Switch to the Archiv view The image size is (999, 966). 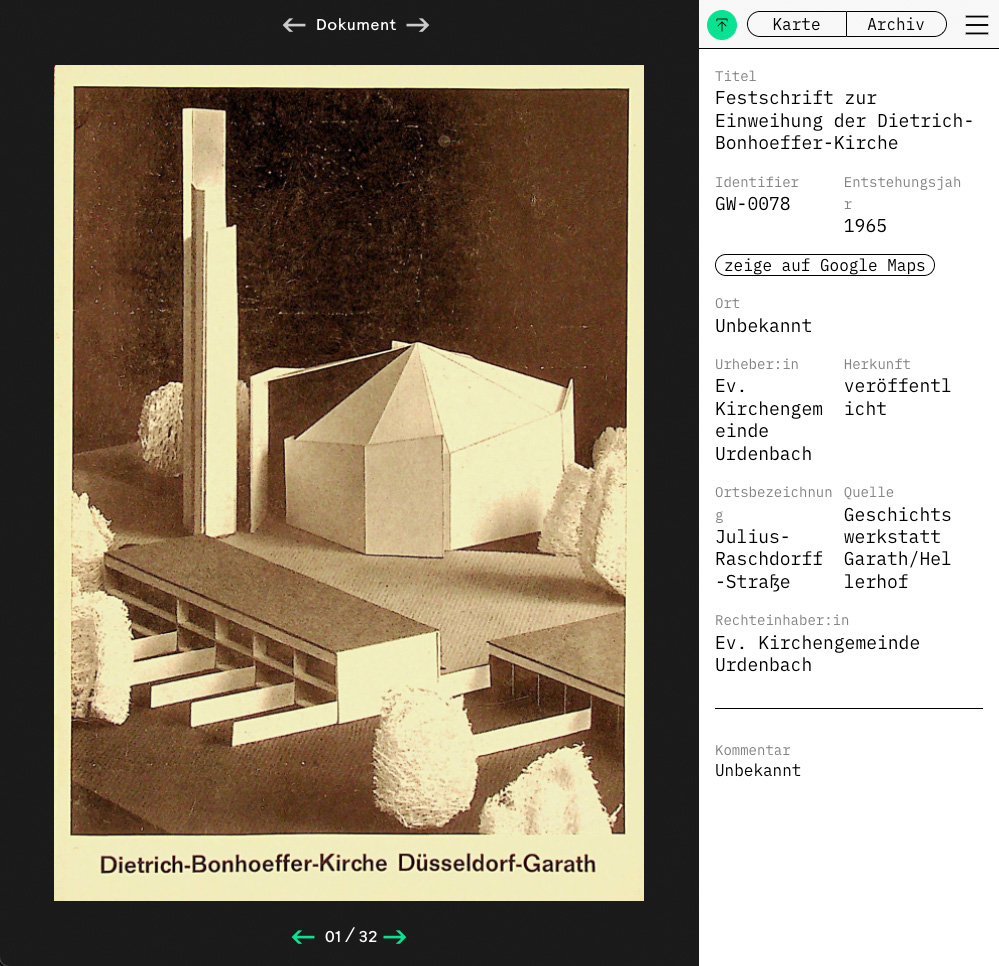click(896, 25)
